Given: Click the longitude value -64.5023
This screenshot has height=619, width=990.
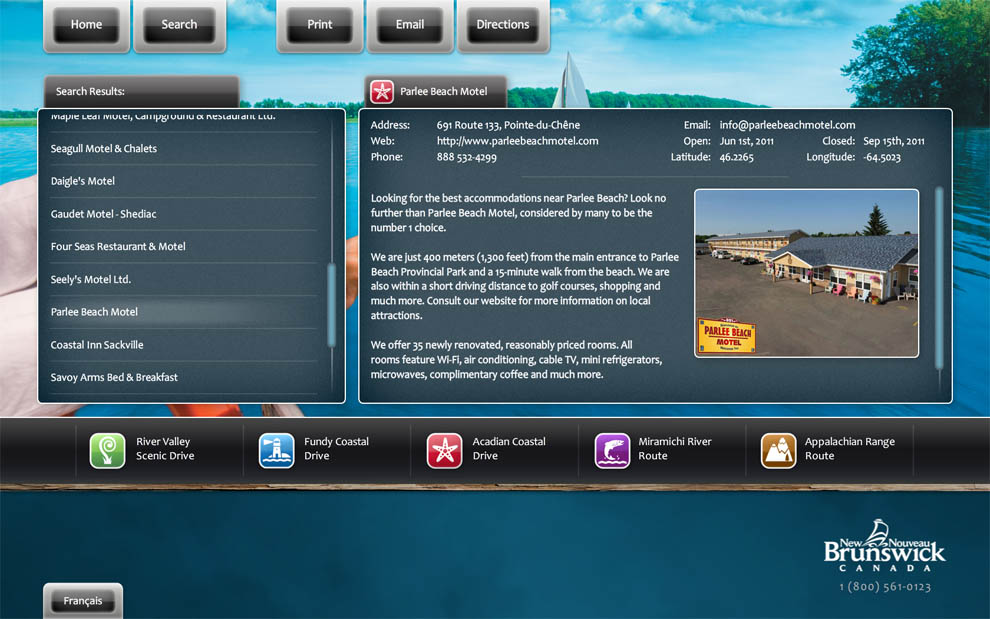Looking at the screenshot, I should [882, 157].
